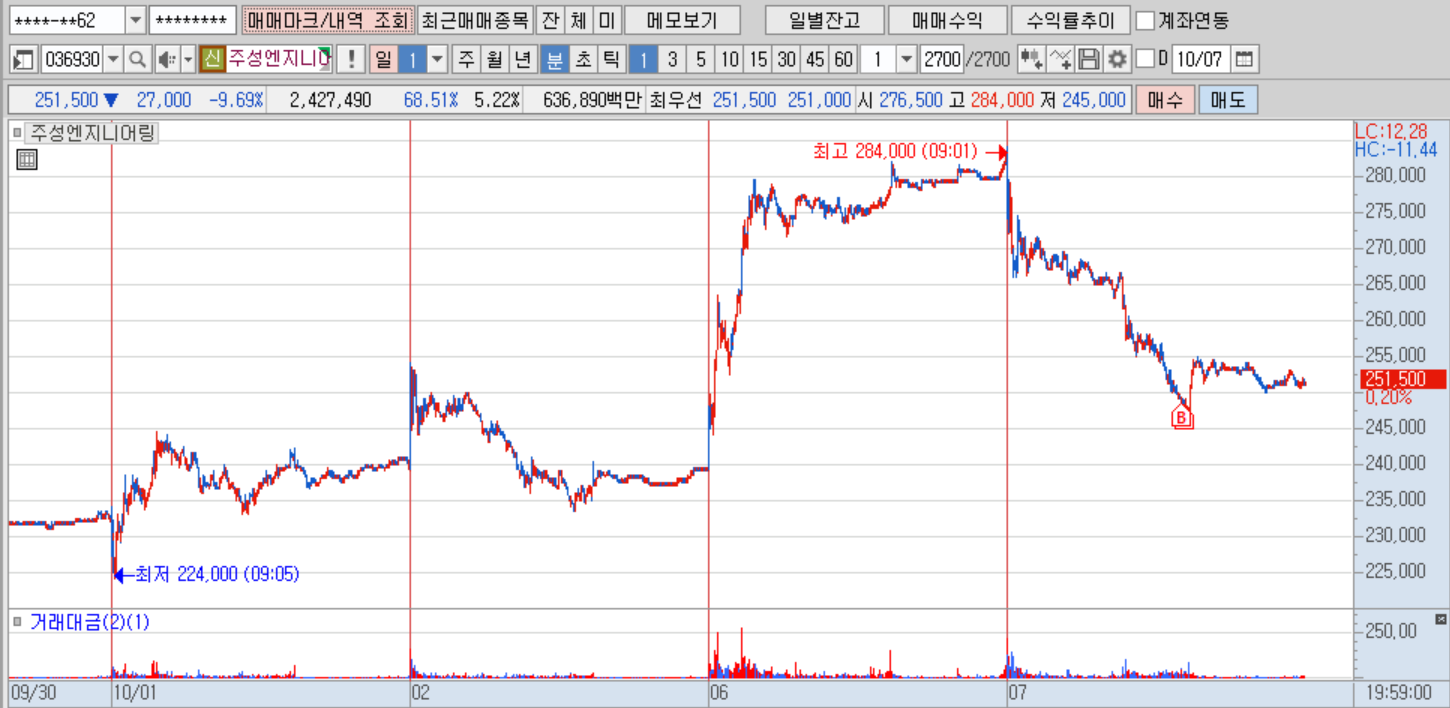Choose the 60-minute interval button
The width and height of the screenshot is (1450, 708).
tap(844, 59)
